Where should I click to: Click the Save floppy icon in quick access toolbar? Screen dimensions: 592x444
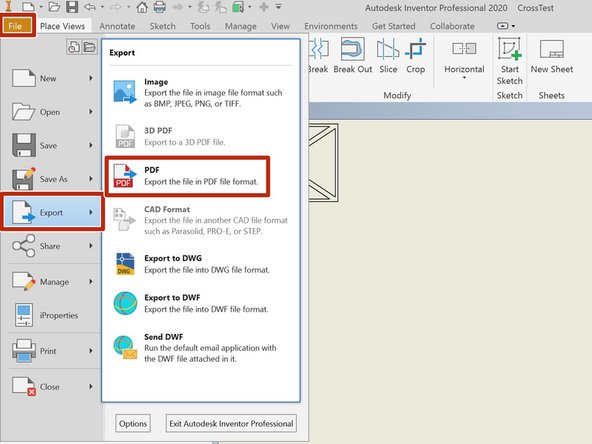tap(72, 7)
